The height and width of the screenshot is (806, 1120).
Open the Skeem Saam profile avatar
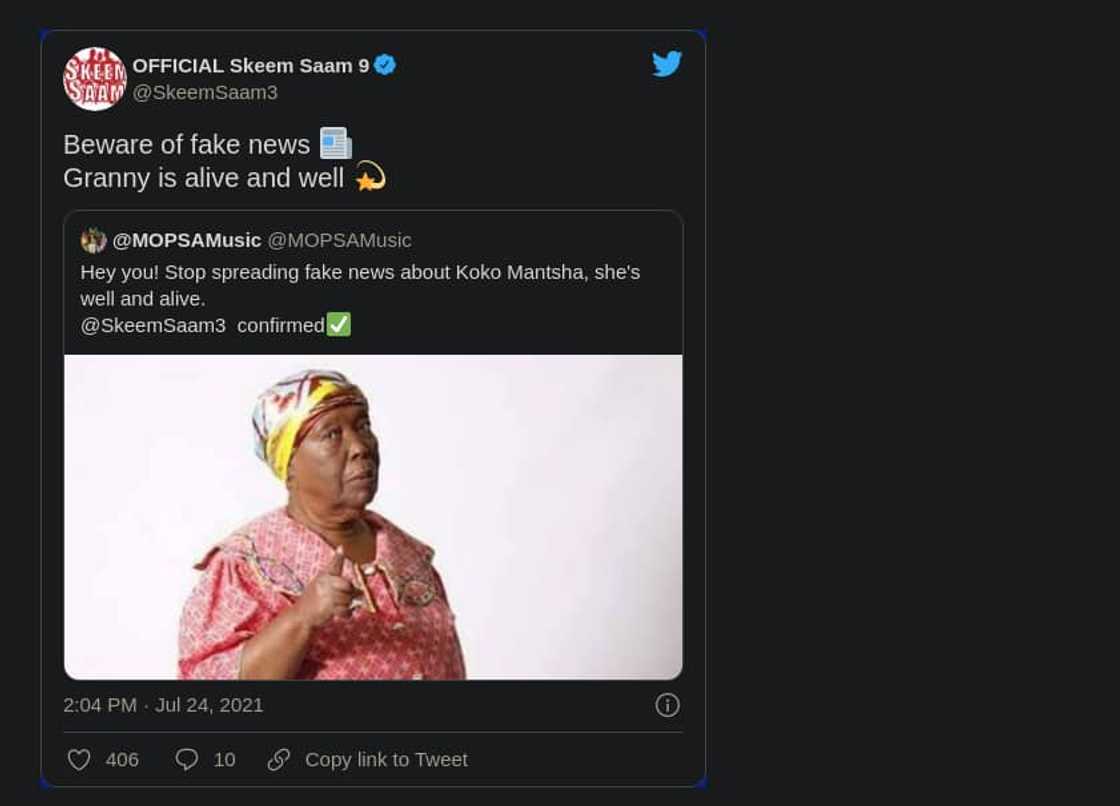click(x=95, y=79)
